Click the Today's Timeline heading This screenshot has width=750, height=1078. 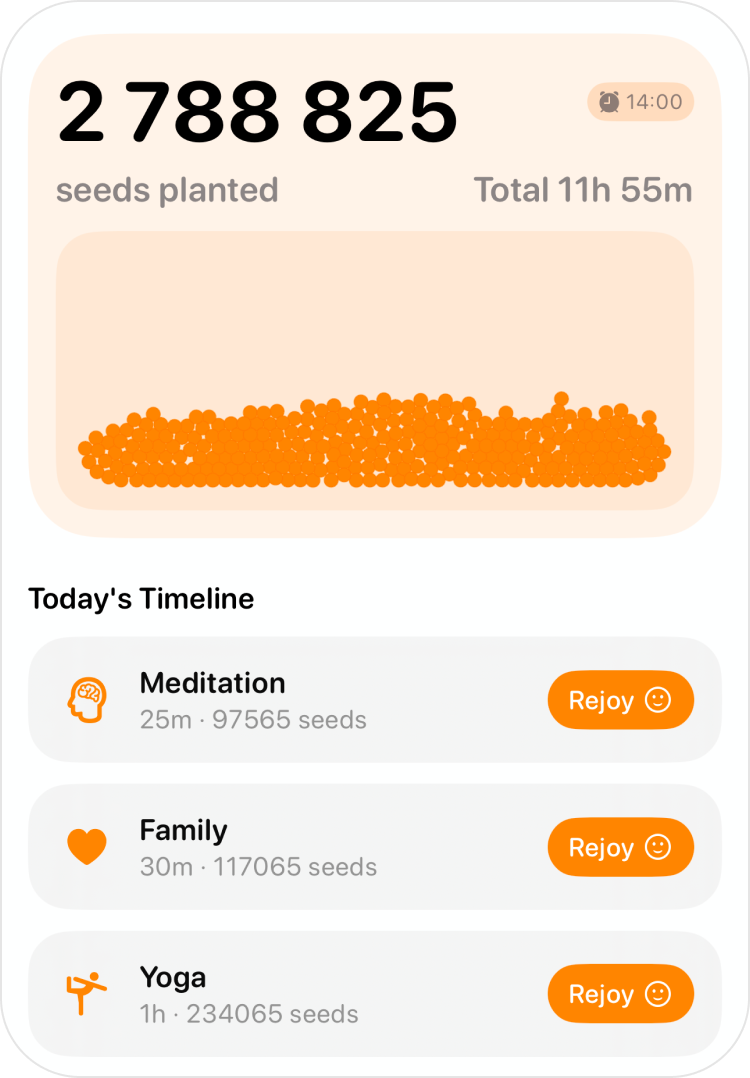141,599
